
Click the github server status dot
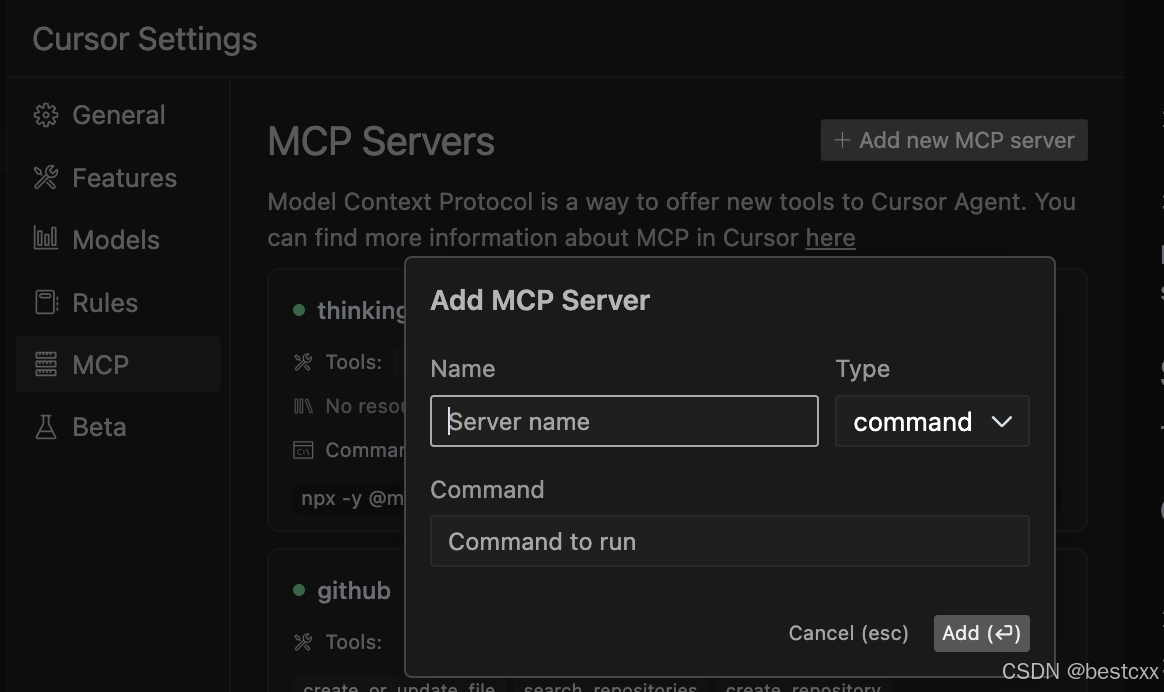coord(299,590)
